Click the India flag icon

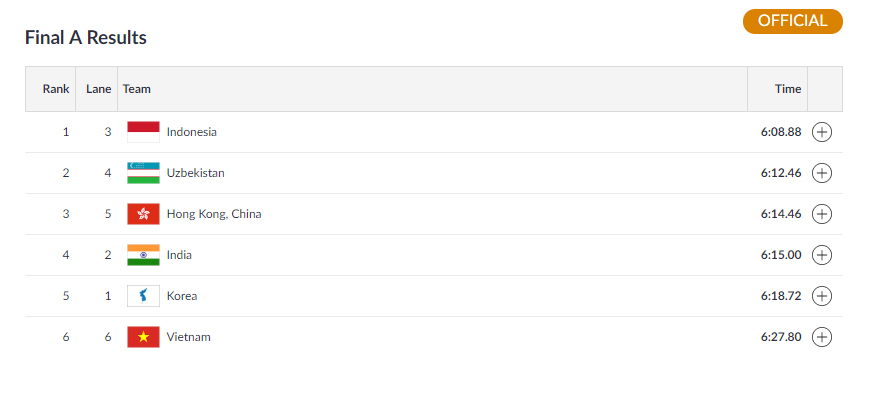143,255
